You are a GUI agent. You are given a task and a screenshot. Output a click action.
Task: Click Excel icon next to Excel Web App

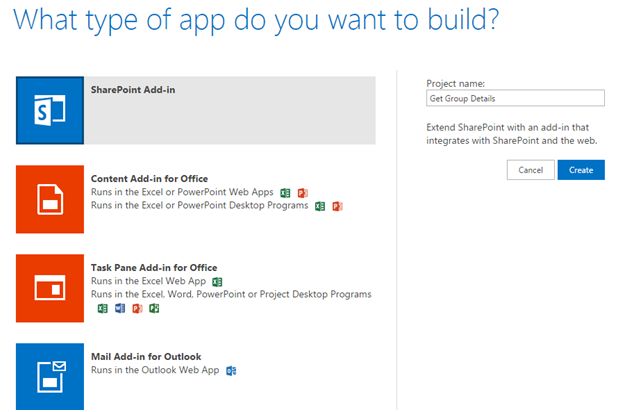point(216,282)
